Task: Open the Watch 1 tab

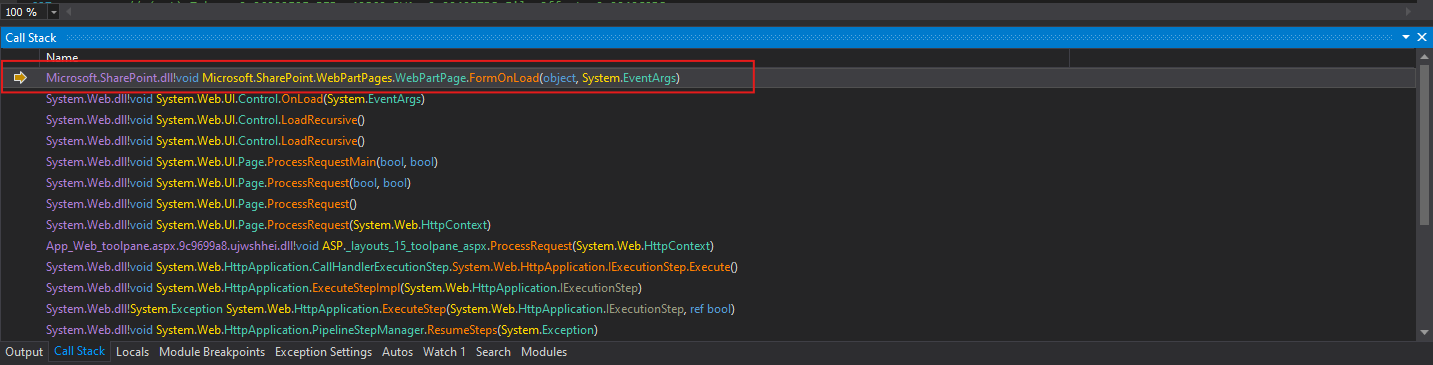Action: (444, 352)
